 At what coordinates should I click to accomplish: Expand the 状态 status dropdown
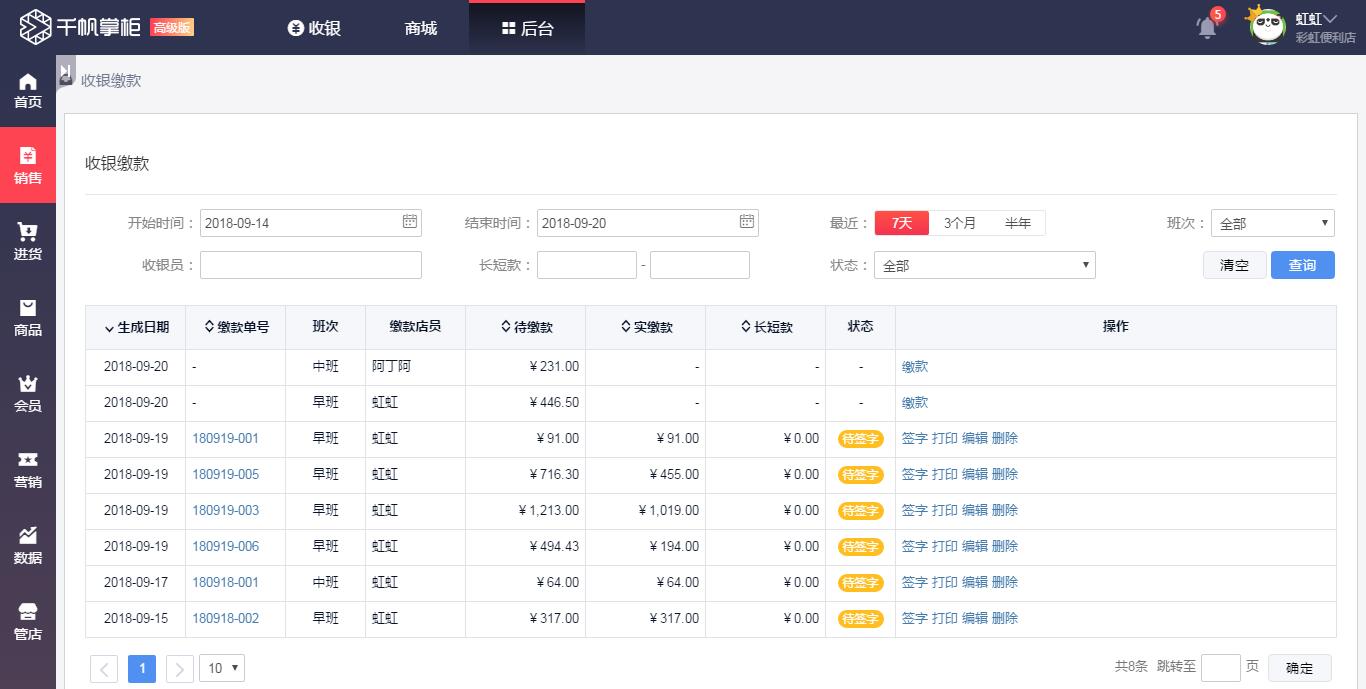coord(984,266)
